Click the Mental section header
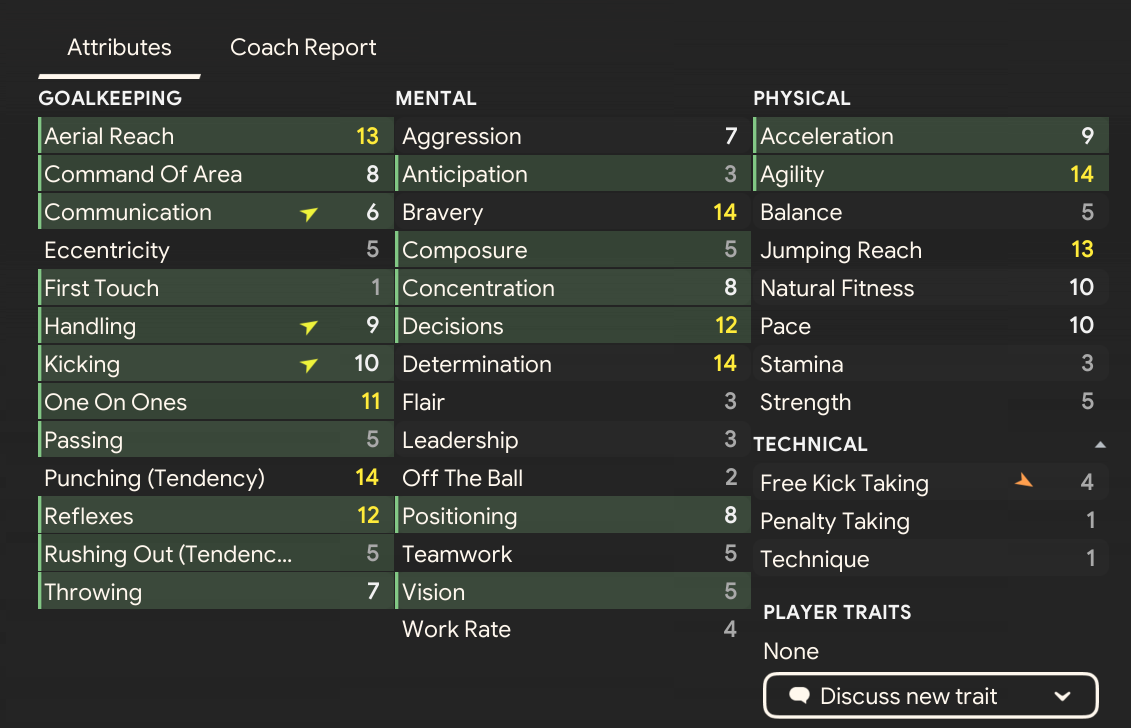The image size is (1131, 728). coord(436,98)
